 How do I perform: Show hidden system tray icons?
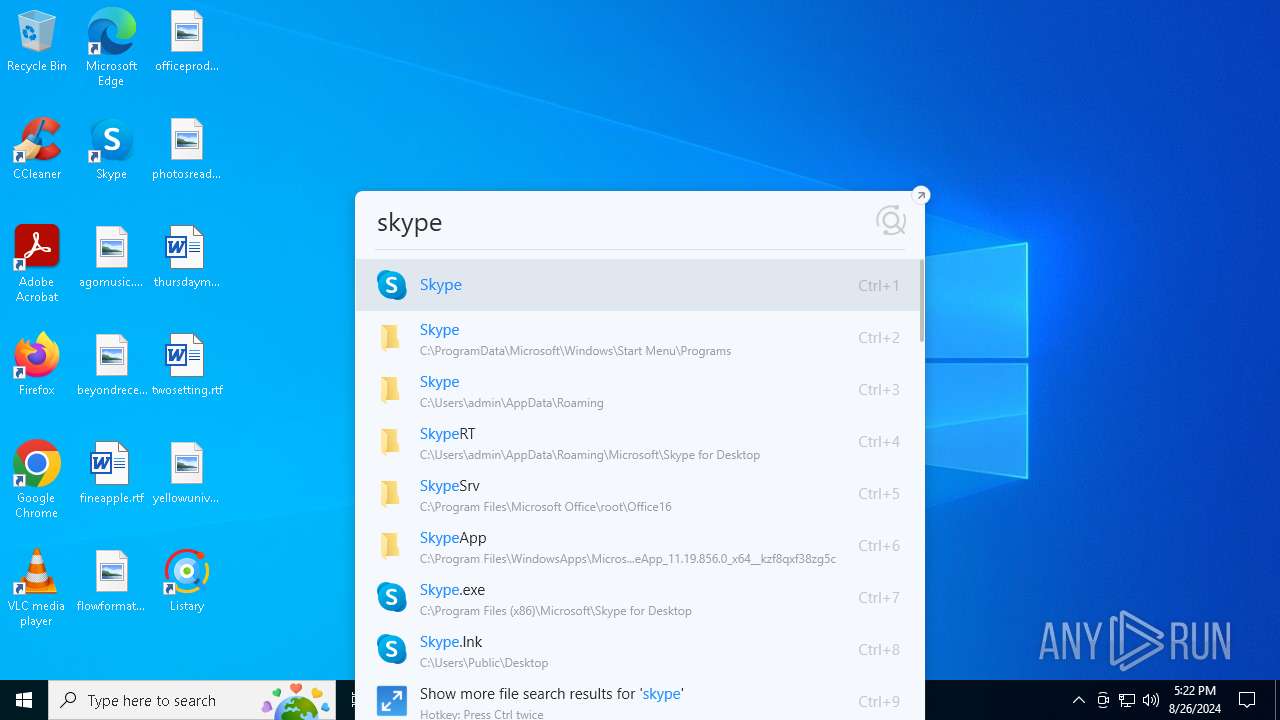click(x=1078, y=700)
